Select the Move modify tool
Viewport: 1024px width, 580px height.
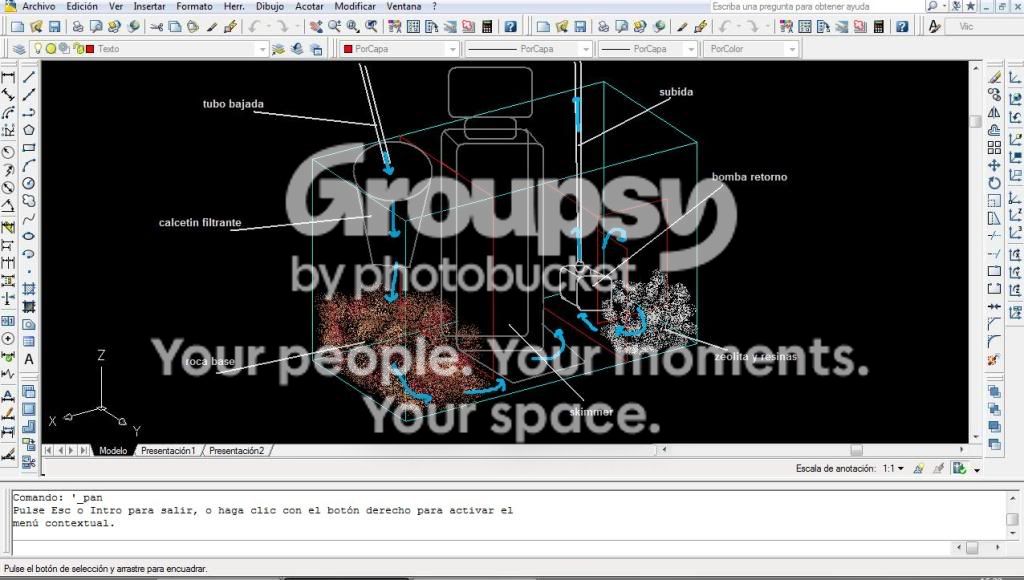[994, 165]
